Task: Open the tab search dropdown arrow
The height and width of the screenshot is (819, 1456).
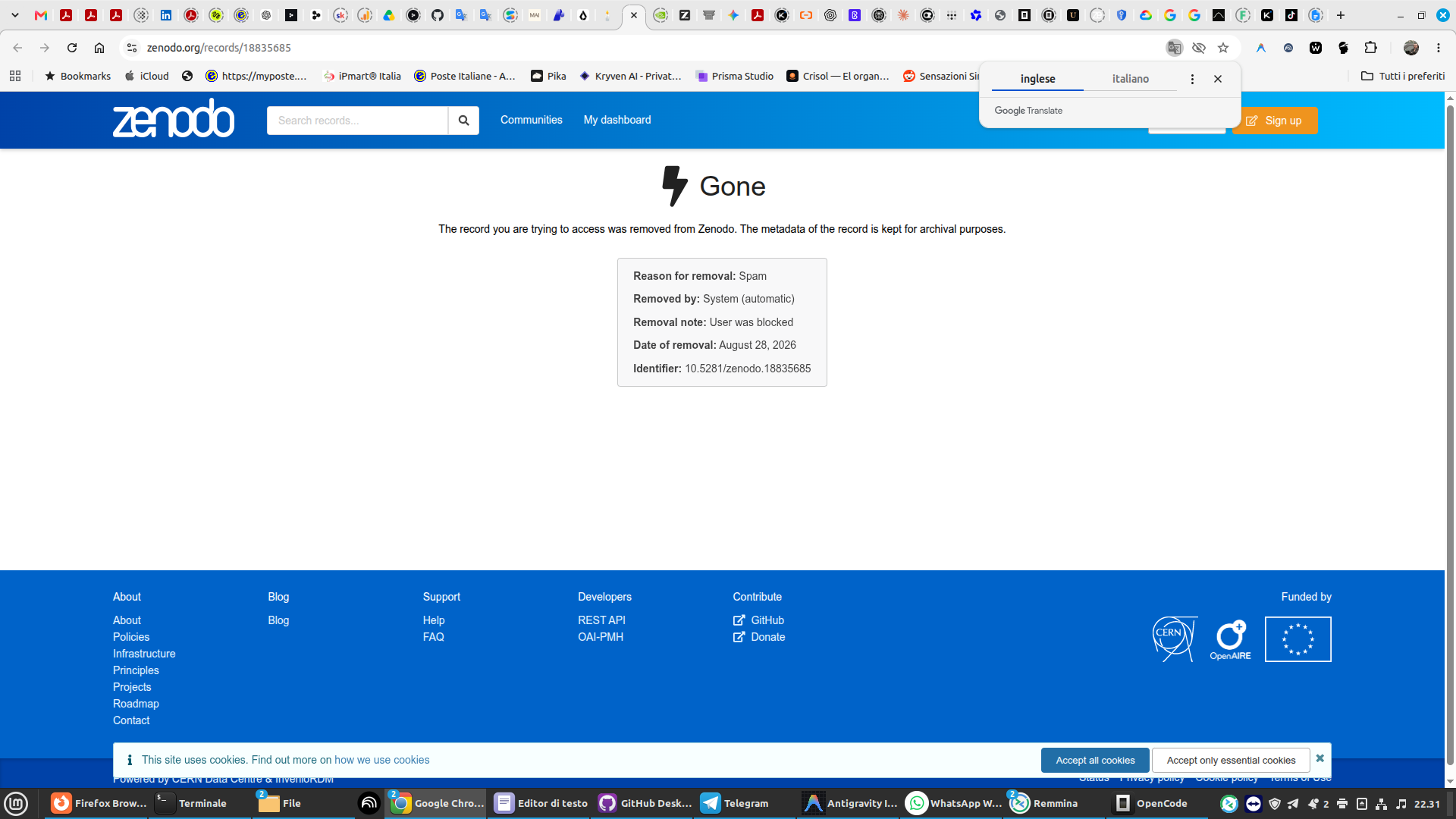Action: pyautogui.click(x=15, y=15)
